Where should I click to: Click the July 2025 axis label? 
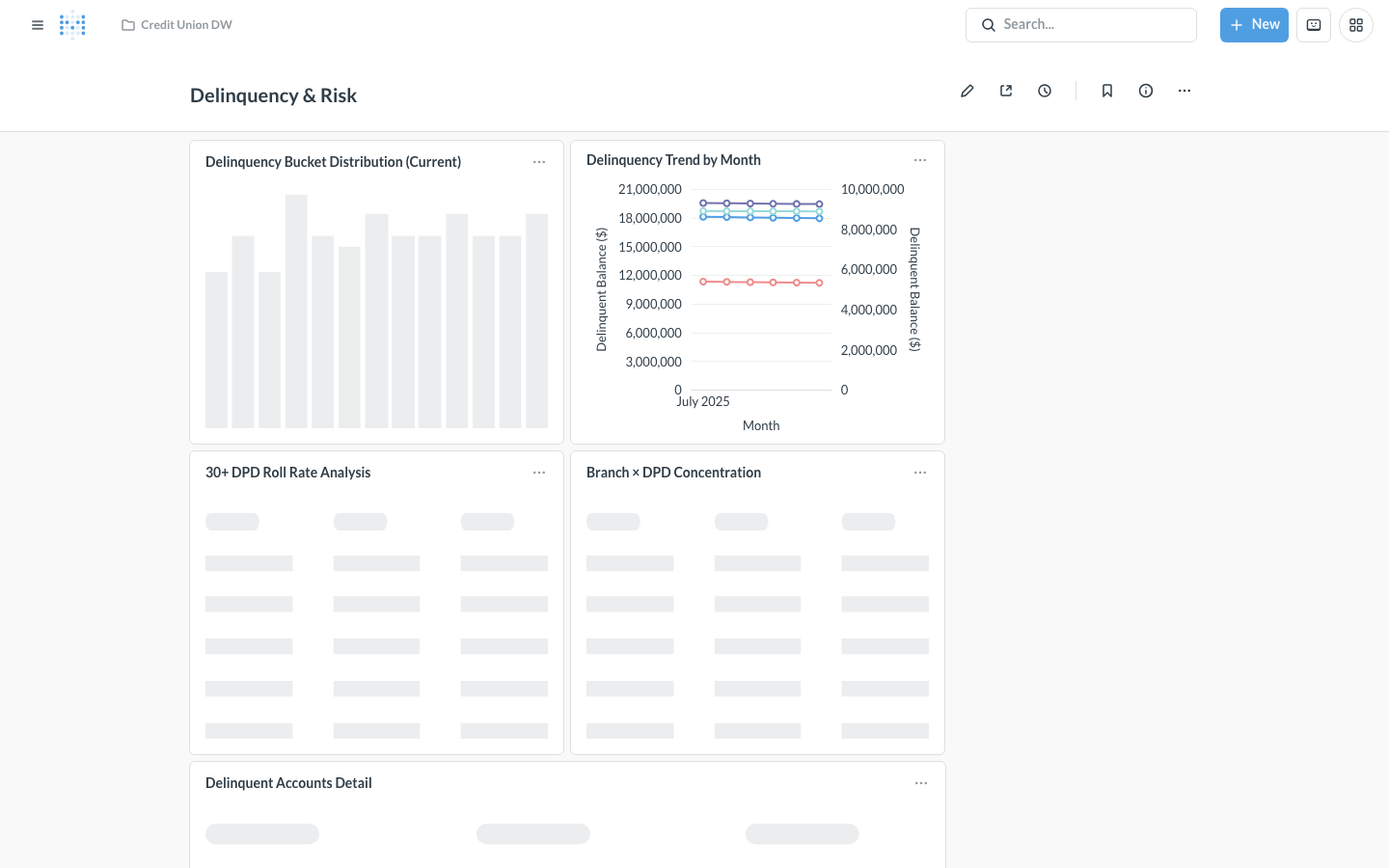point(703,402)
